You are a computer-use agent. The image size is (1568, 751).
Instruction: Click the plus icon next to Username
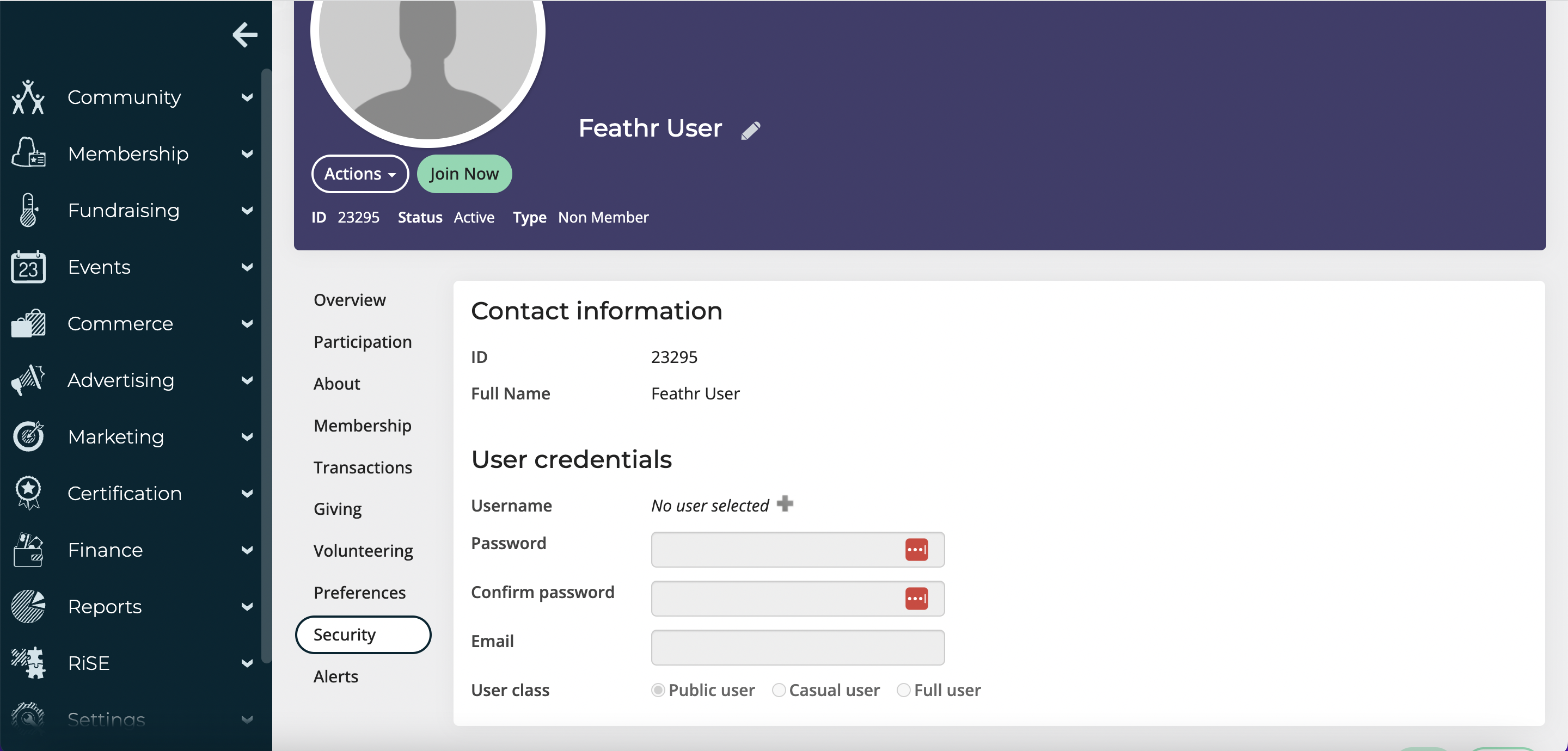785,503
